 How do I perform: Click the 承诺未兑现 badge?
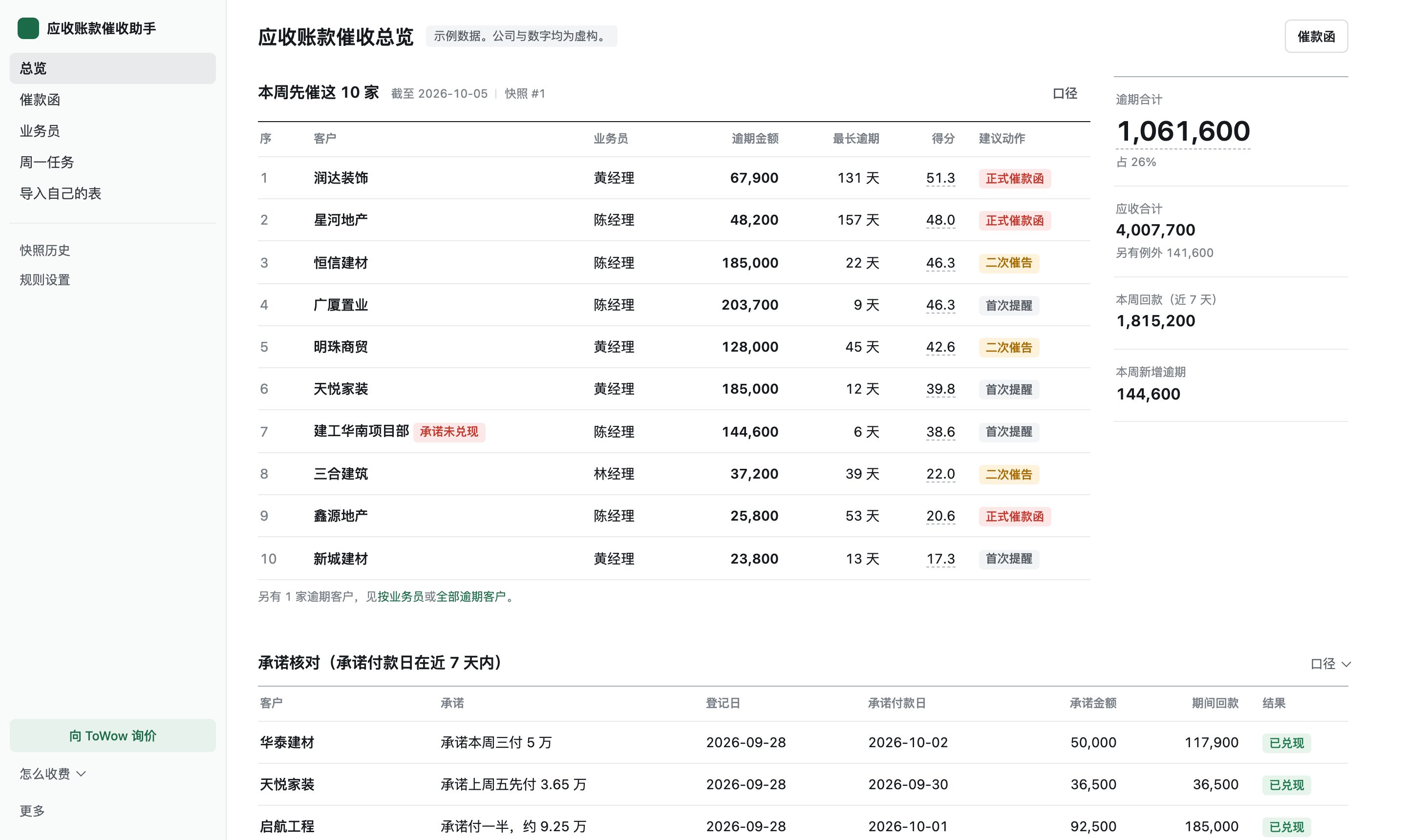[449, 432]
